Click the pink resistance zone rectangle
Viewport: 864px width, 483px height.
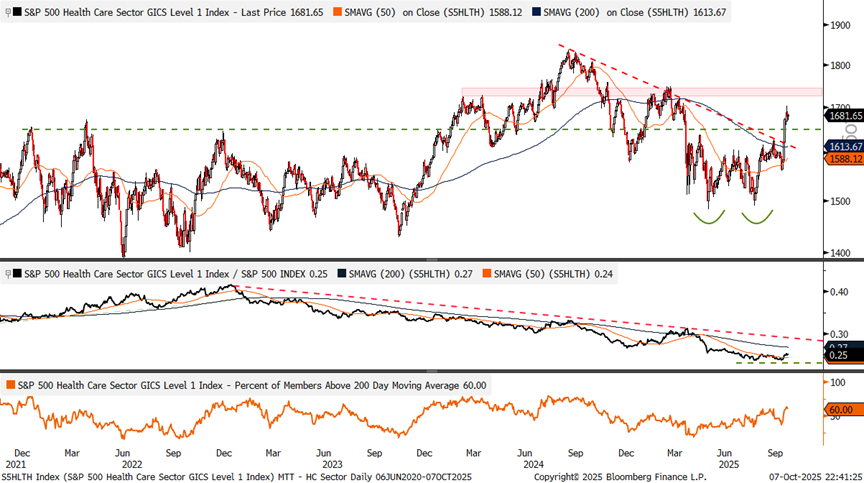pyautogui.click(x=641, y=92)
